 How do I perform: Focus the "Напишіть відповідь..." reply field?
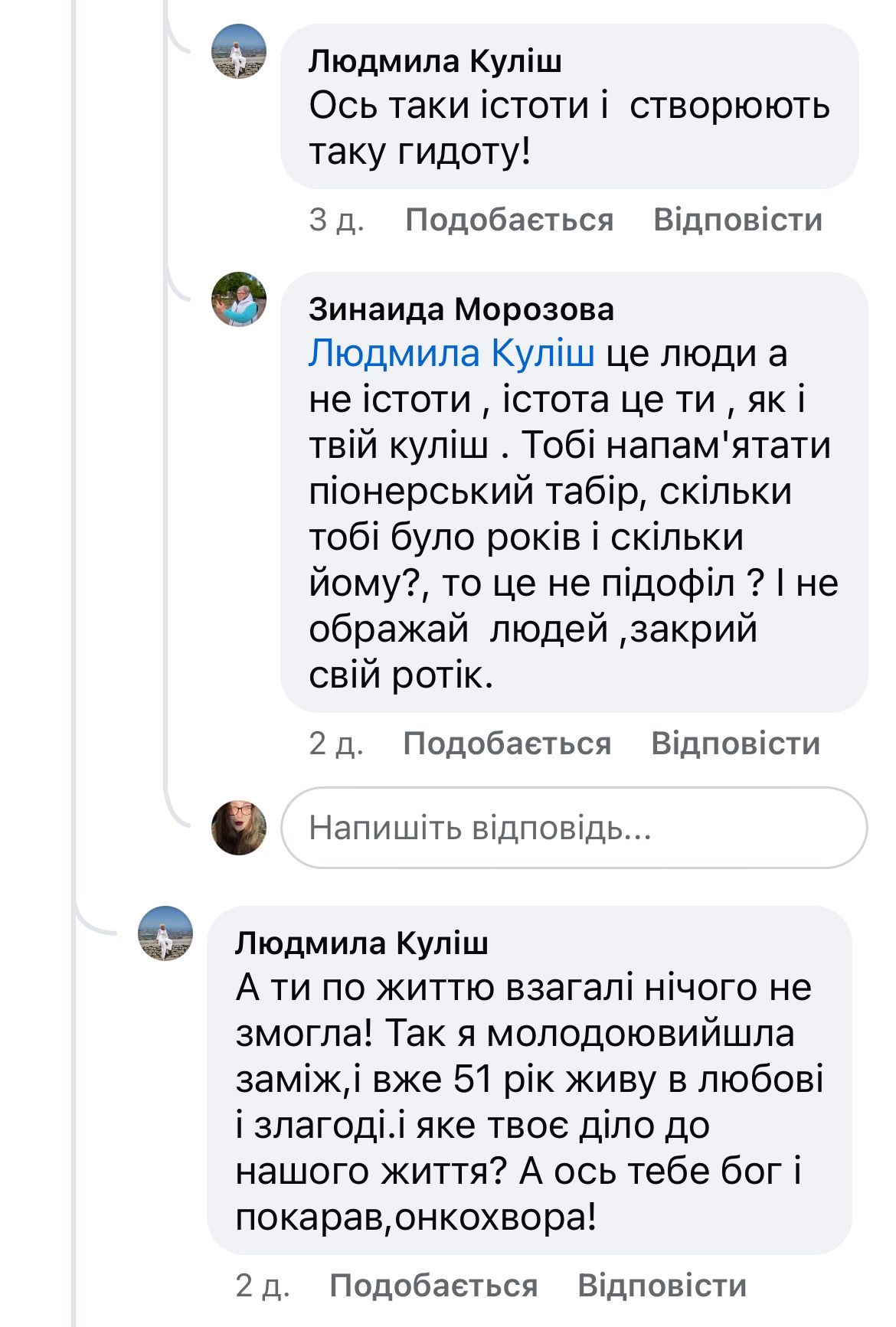coord(574,828)
